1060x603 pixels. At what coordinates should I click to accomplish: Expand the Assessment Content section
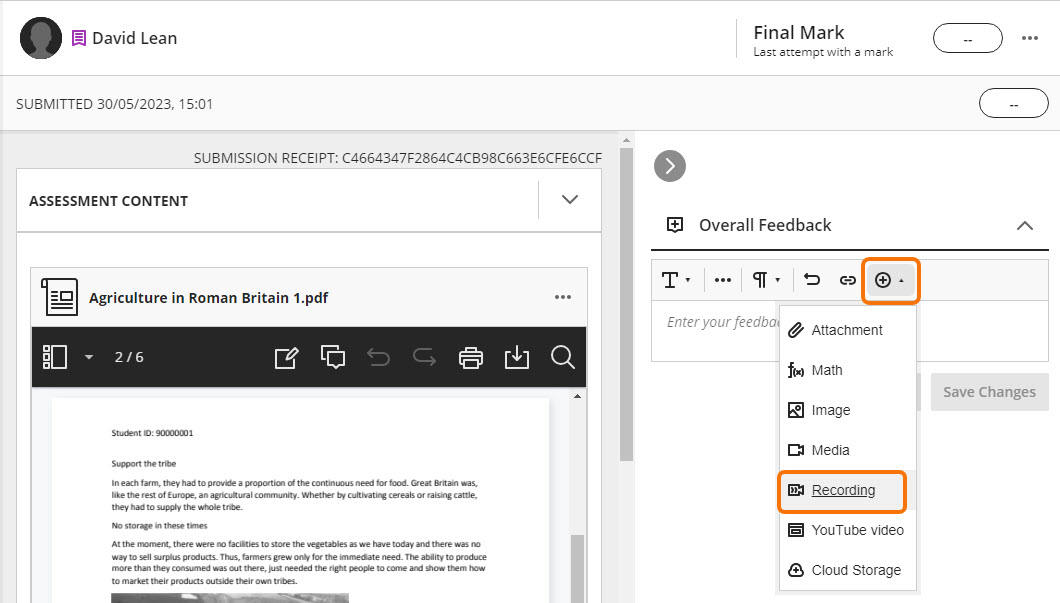click(569, 199)
